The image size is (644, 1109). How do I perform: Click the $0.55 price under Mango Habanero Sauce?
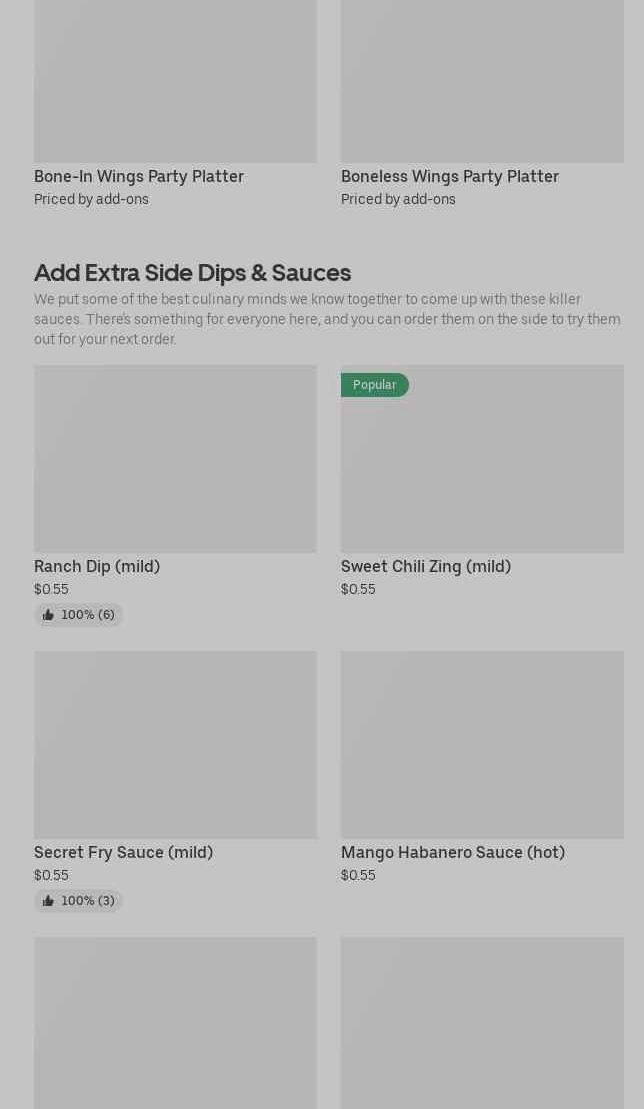tap(358, 875)
